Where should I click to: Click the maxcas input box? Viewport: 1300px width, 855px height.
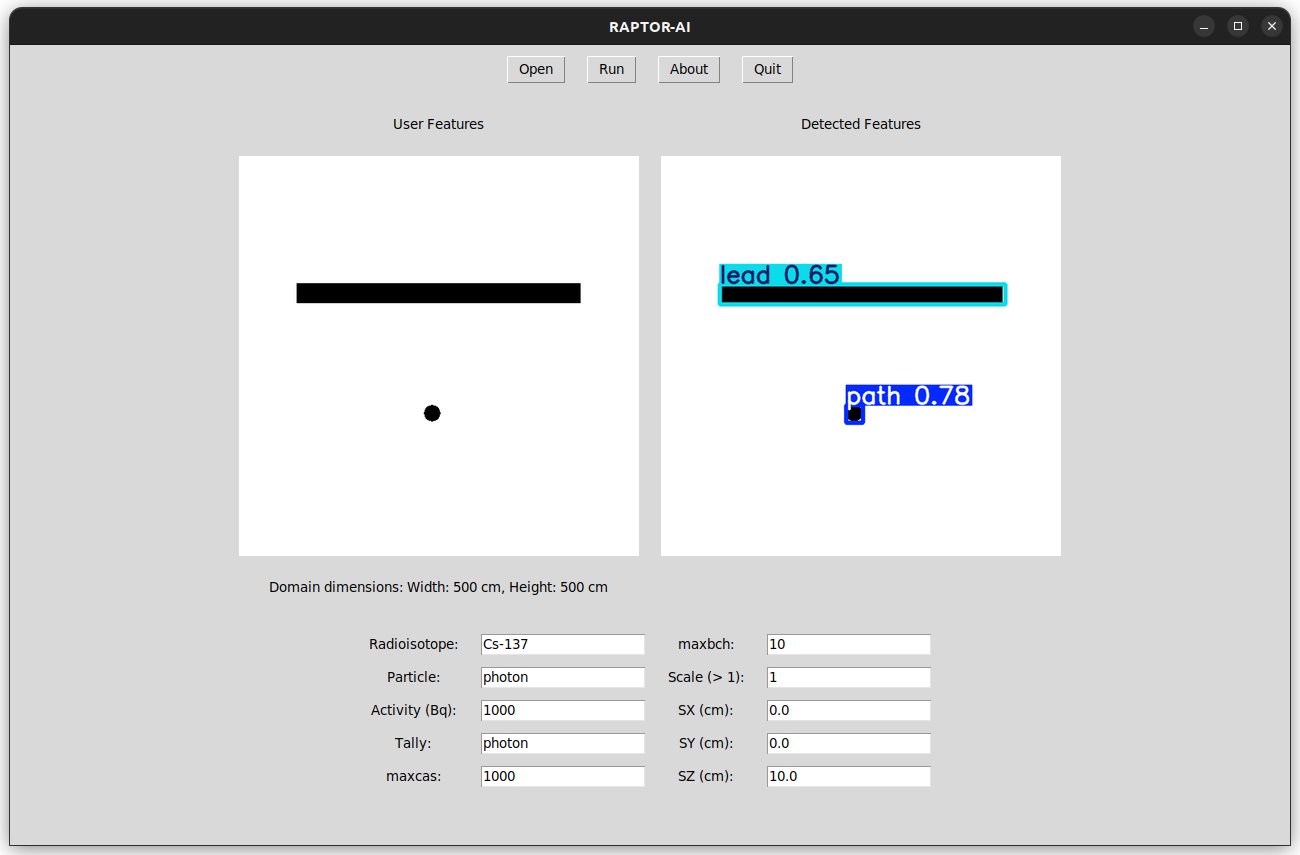coord(562,777)
